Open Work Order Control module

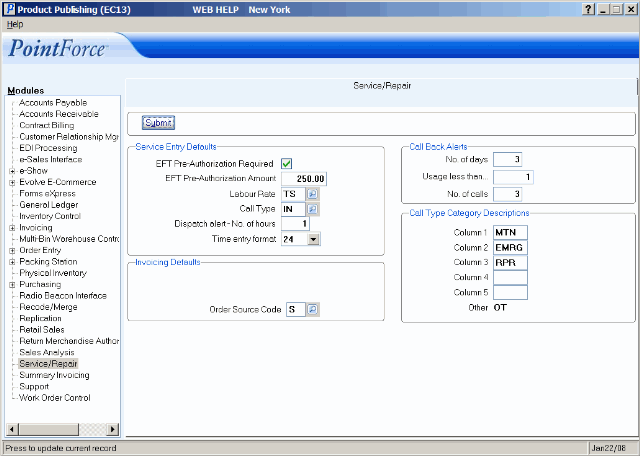(55, 398)
